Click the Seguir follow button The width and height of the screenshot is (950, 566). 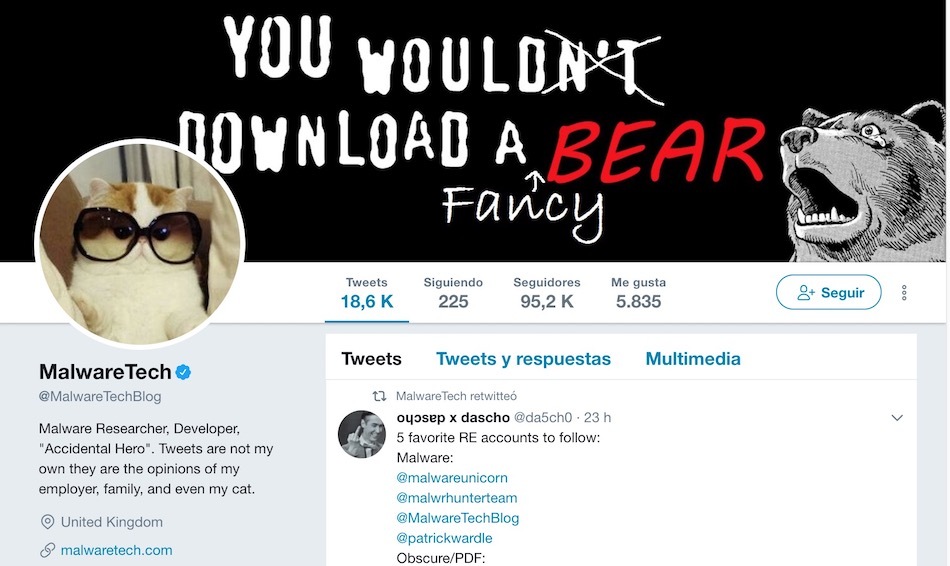pyautogui.click(x=828, y=292)
